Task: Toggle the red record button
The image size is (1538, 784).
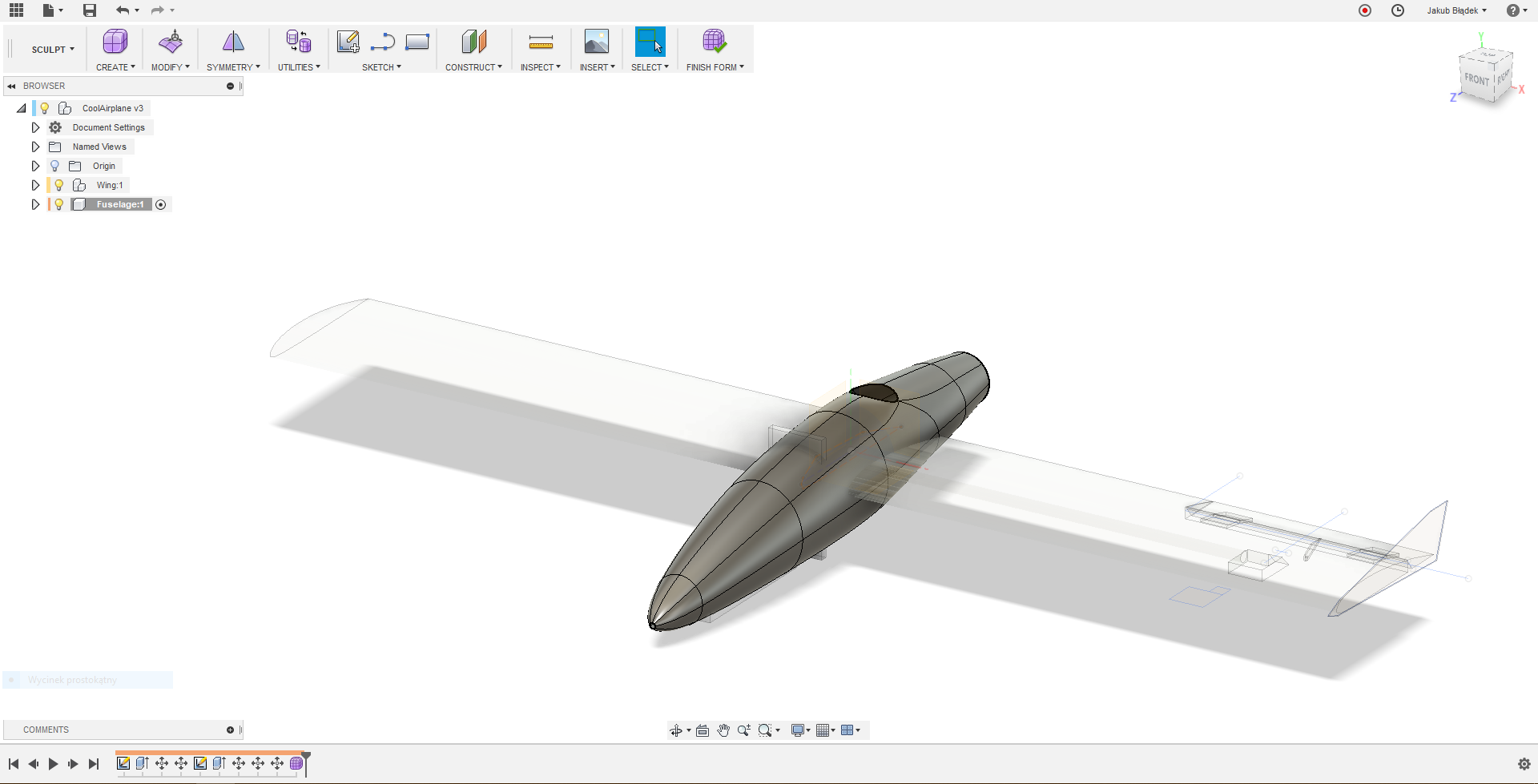Action: tap(1365, 10)
